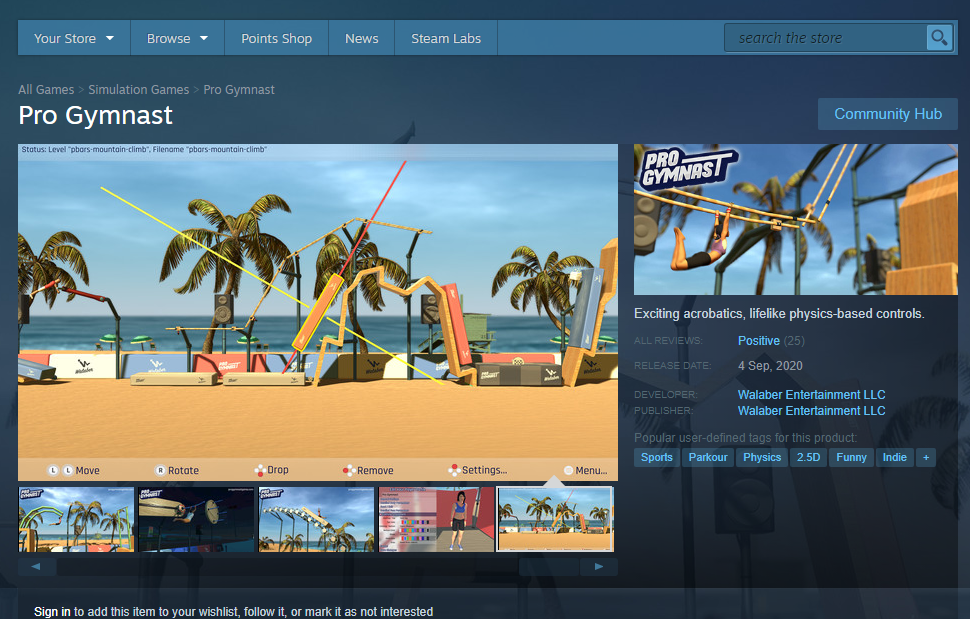This screenshot has width=970, height=619.
Task: Click the Pro Gymnast breadcrumb link
Action: 239,90
